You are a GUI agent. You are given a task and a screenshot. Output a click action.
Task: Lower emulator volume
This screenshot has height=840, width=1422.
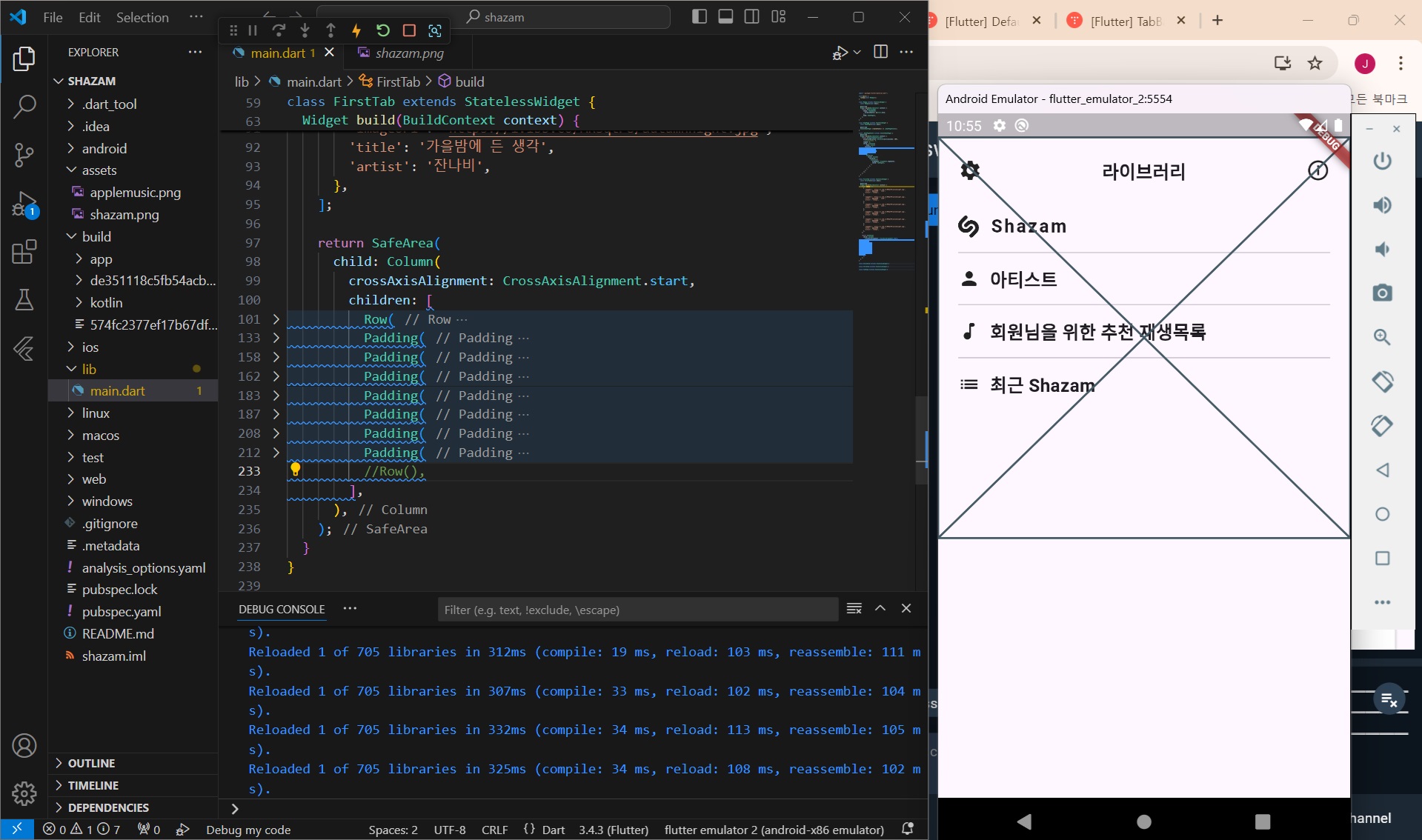pos(1382,250)
